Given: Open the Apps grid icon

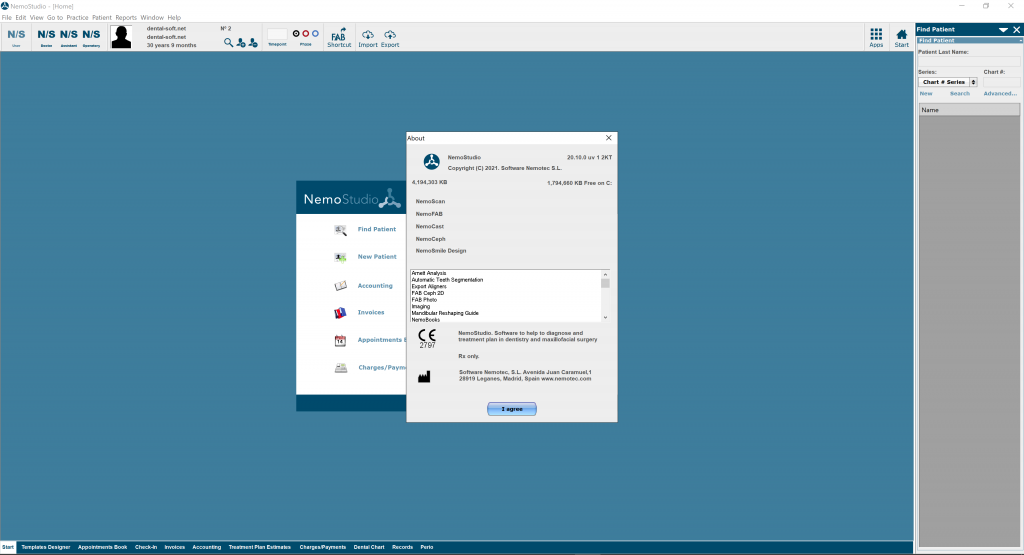Looking at the screenshot, I should tap(876, 35).
